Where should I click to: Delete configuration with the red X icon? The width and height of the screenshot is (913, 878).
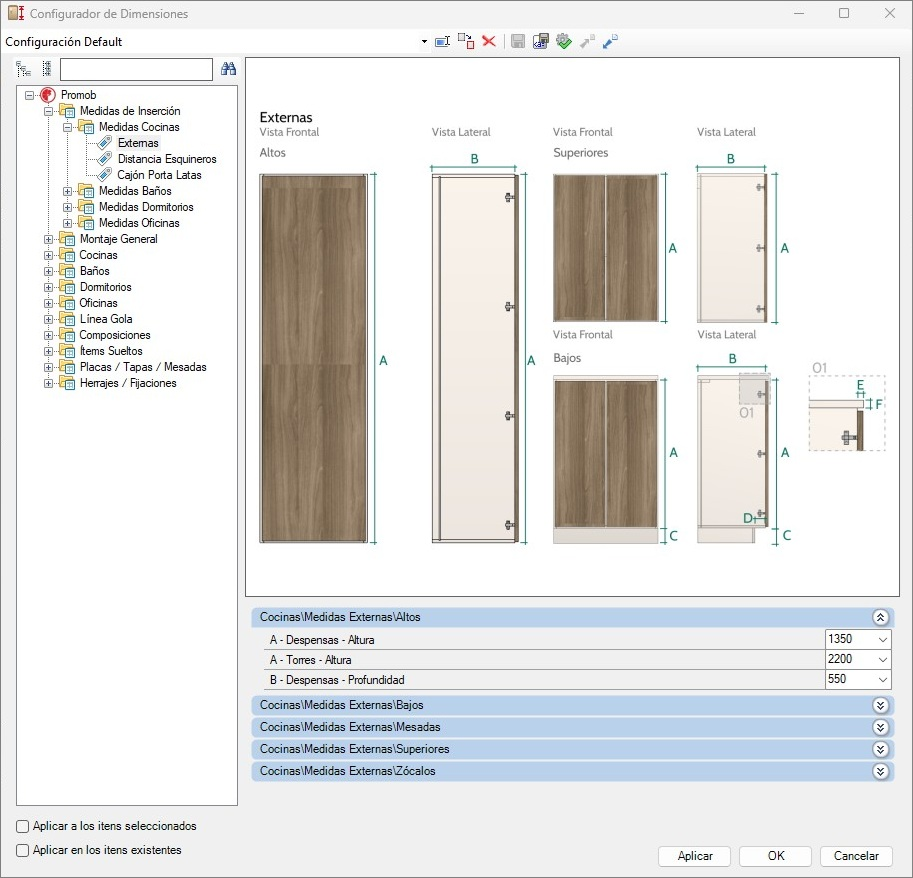tap(489, 41)
